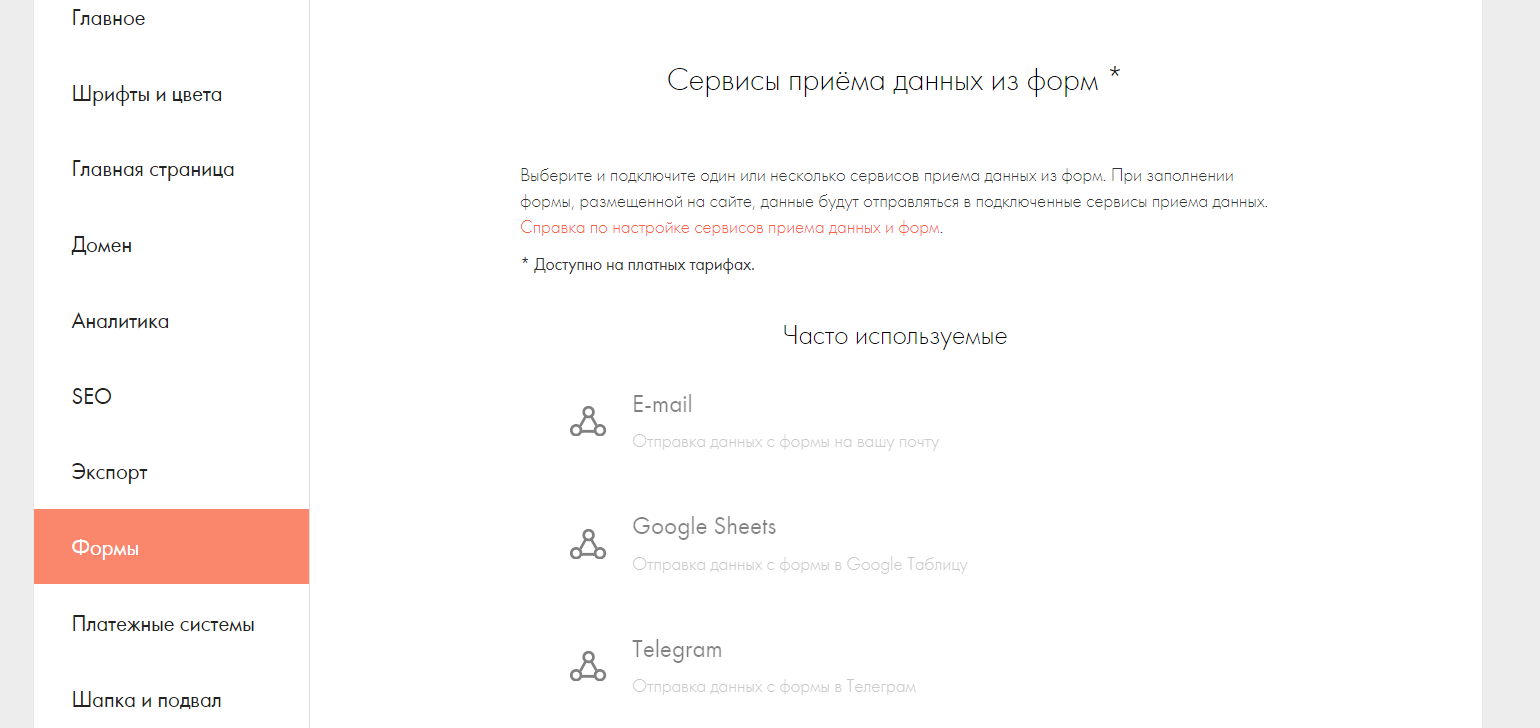
Task: Open the Справка по настройке сервисов link
Action: (730, 227)
